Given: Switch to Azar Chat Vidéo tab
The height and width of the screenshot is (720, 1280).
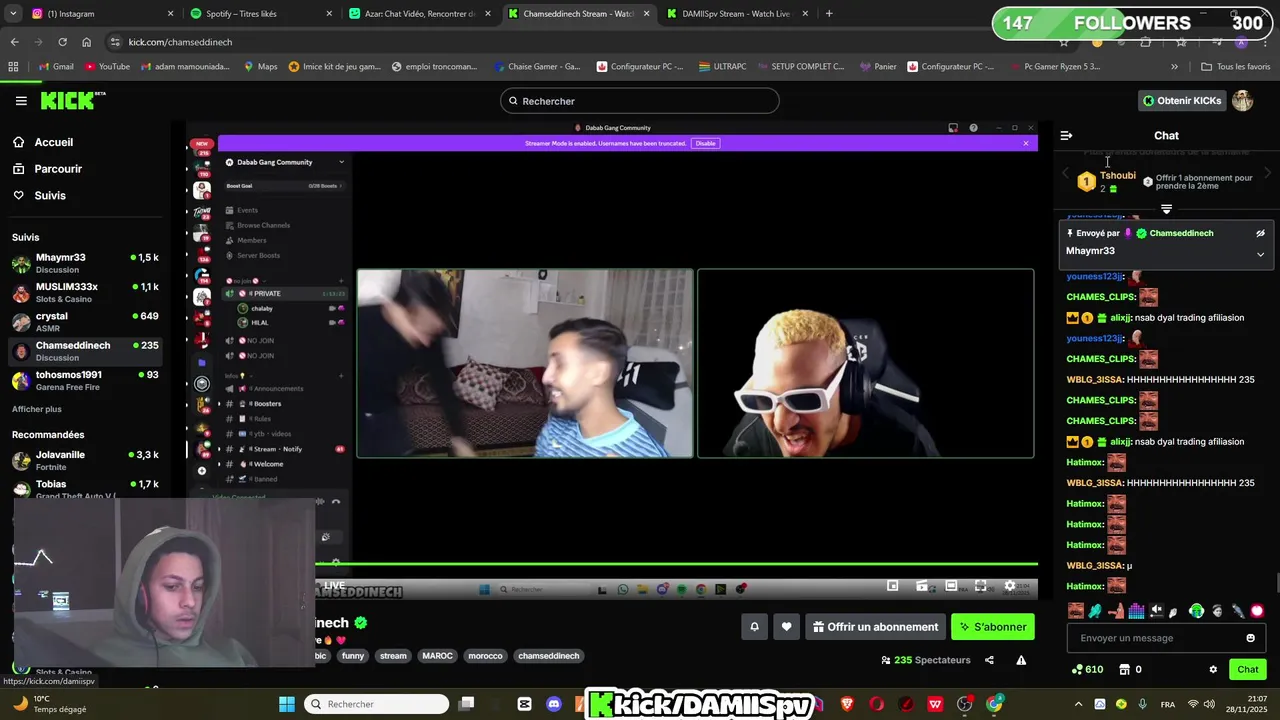Looking at the screenshot, I should (420, 14).
